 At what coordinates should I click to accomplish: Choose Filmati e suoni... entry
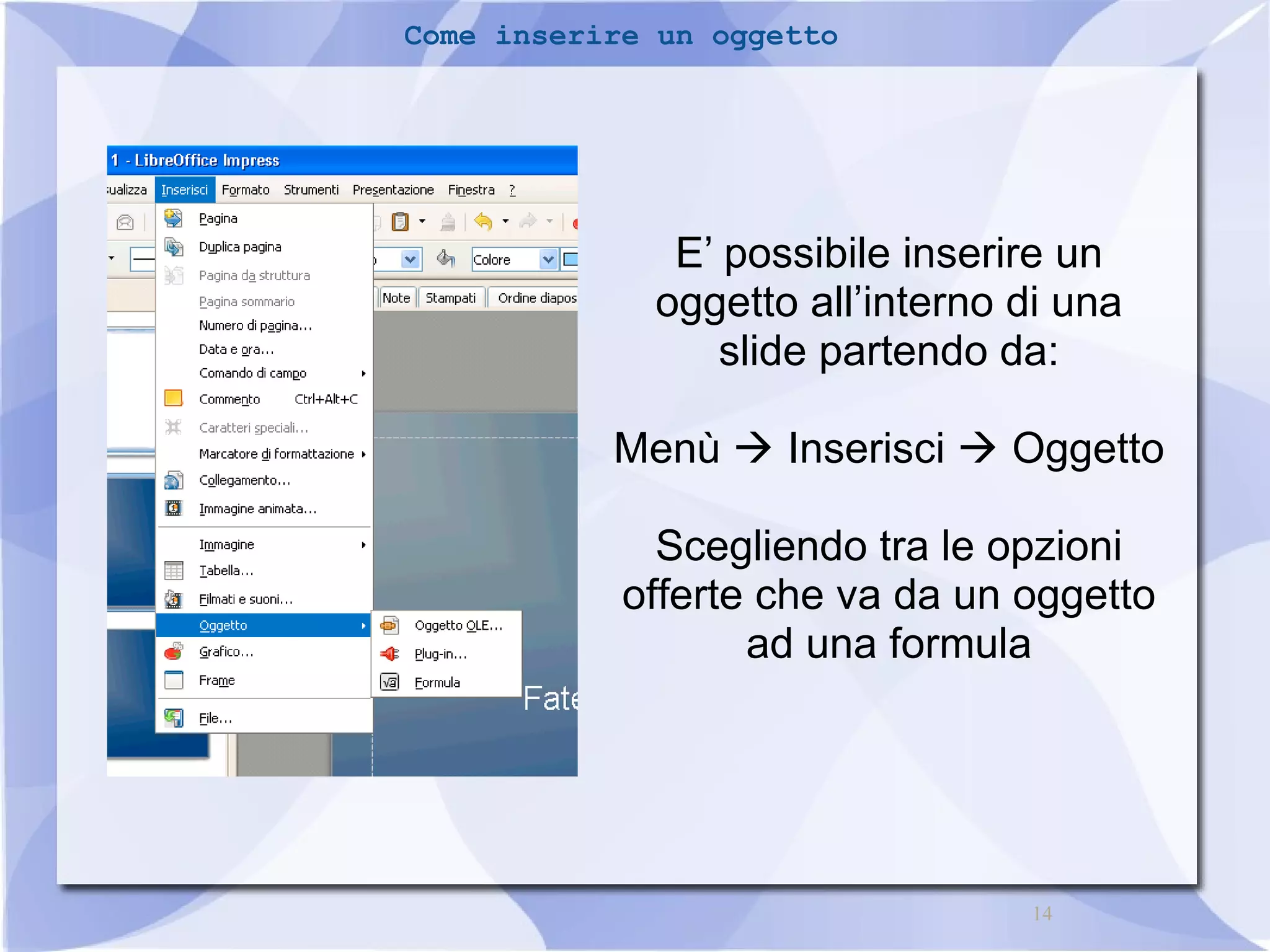coord(265,599)
